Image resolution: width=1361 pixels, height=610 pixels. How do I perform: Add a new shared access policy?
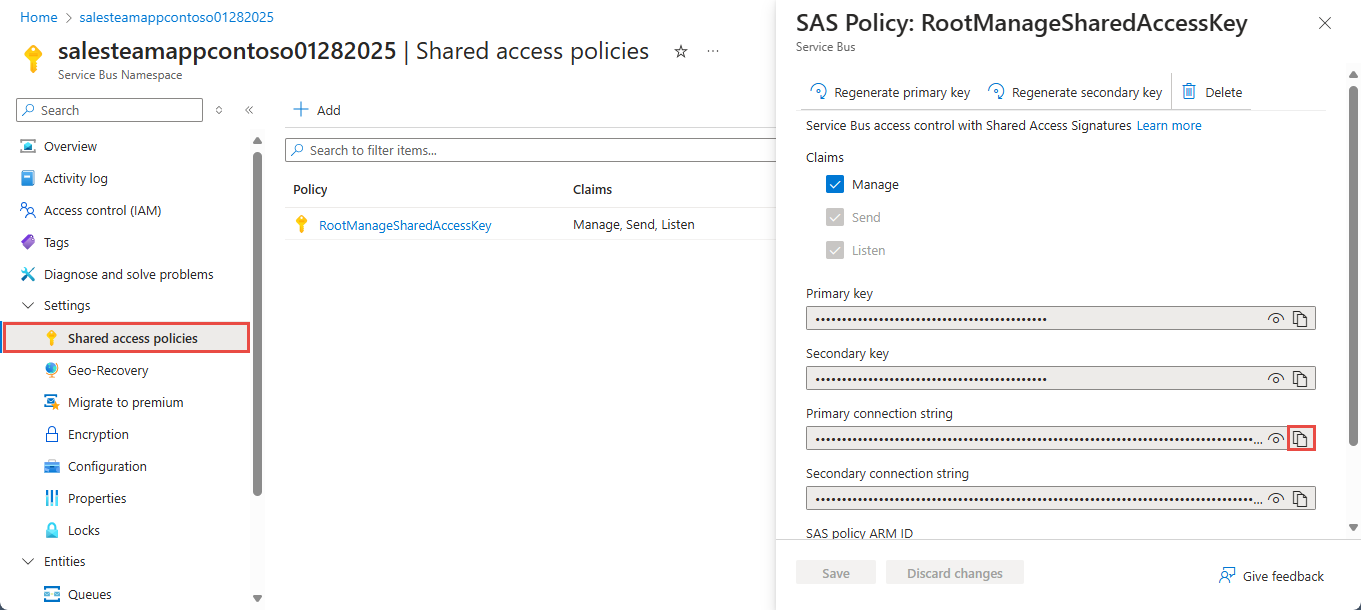pyautogui.click(x=317, y=110)
